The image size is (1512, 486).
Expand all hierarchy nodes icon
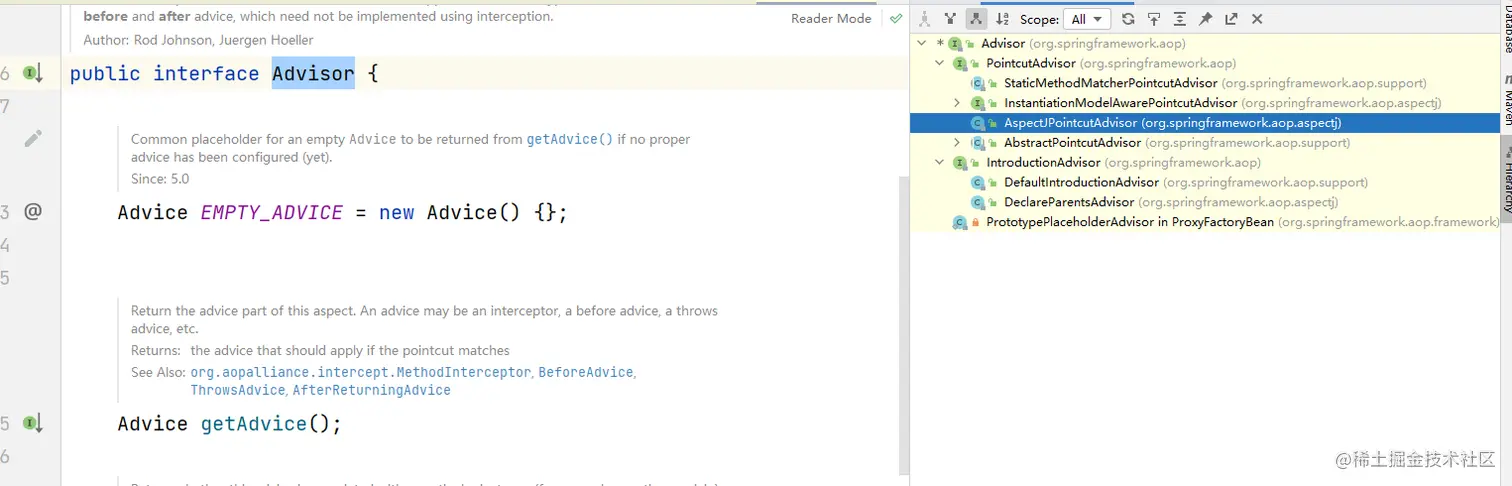(1180, 19)
